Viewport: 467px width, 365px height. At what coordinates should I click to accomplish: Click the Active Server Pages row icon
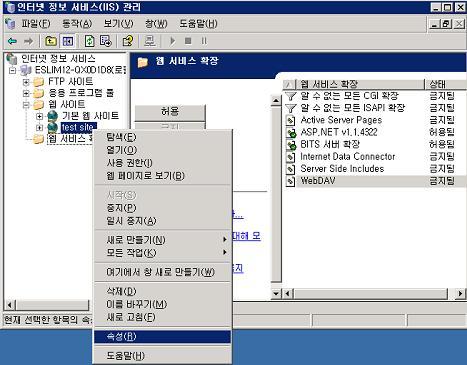tap(291, 120)
